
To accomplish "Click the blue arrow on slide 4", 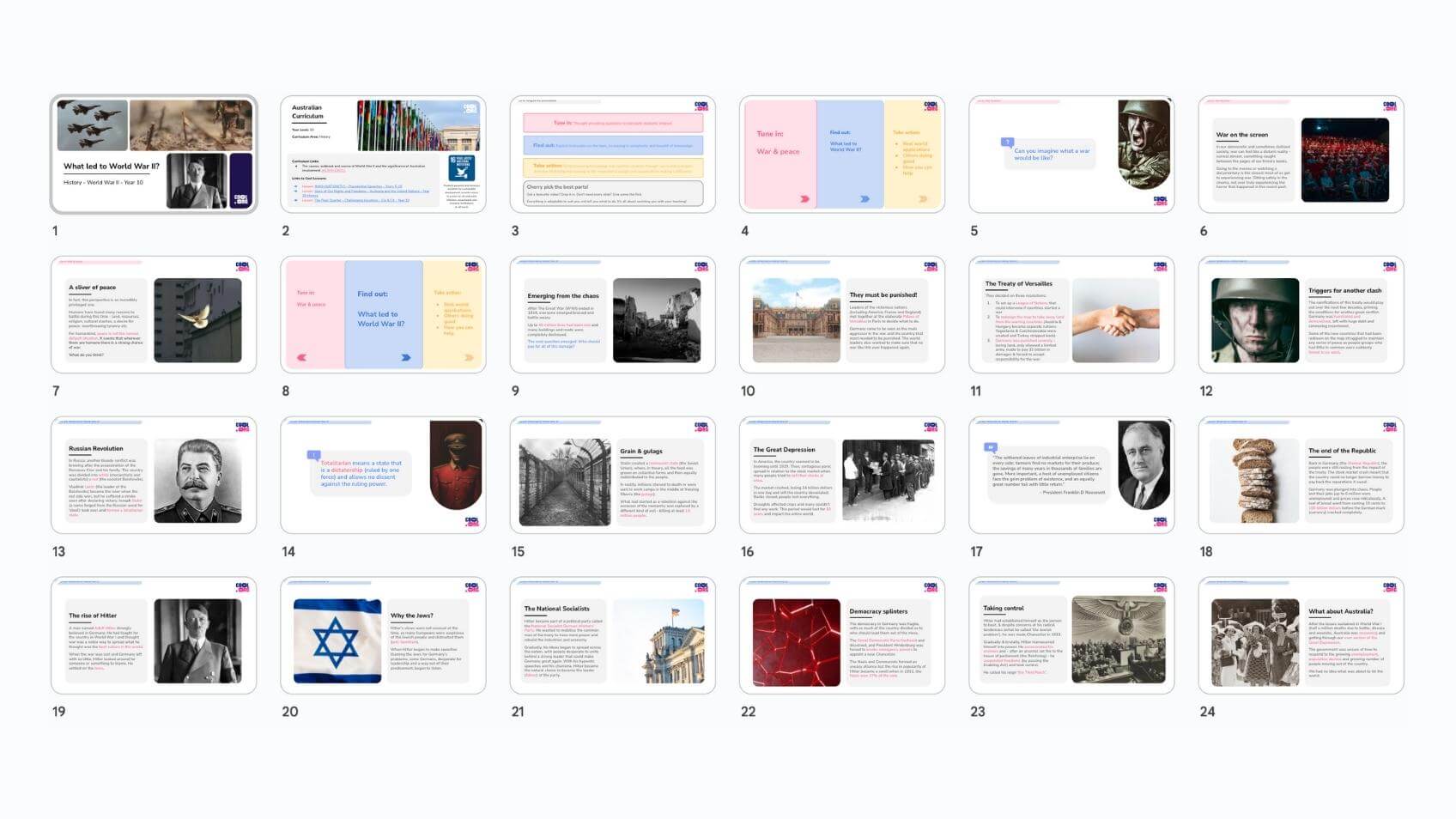I will pos(864,198).
